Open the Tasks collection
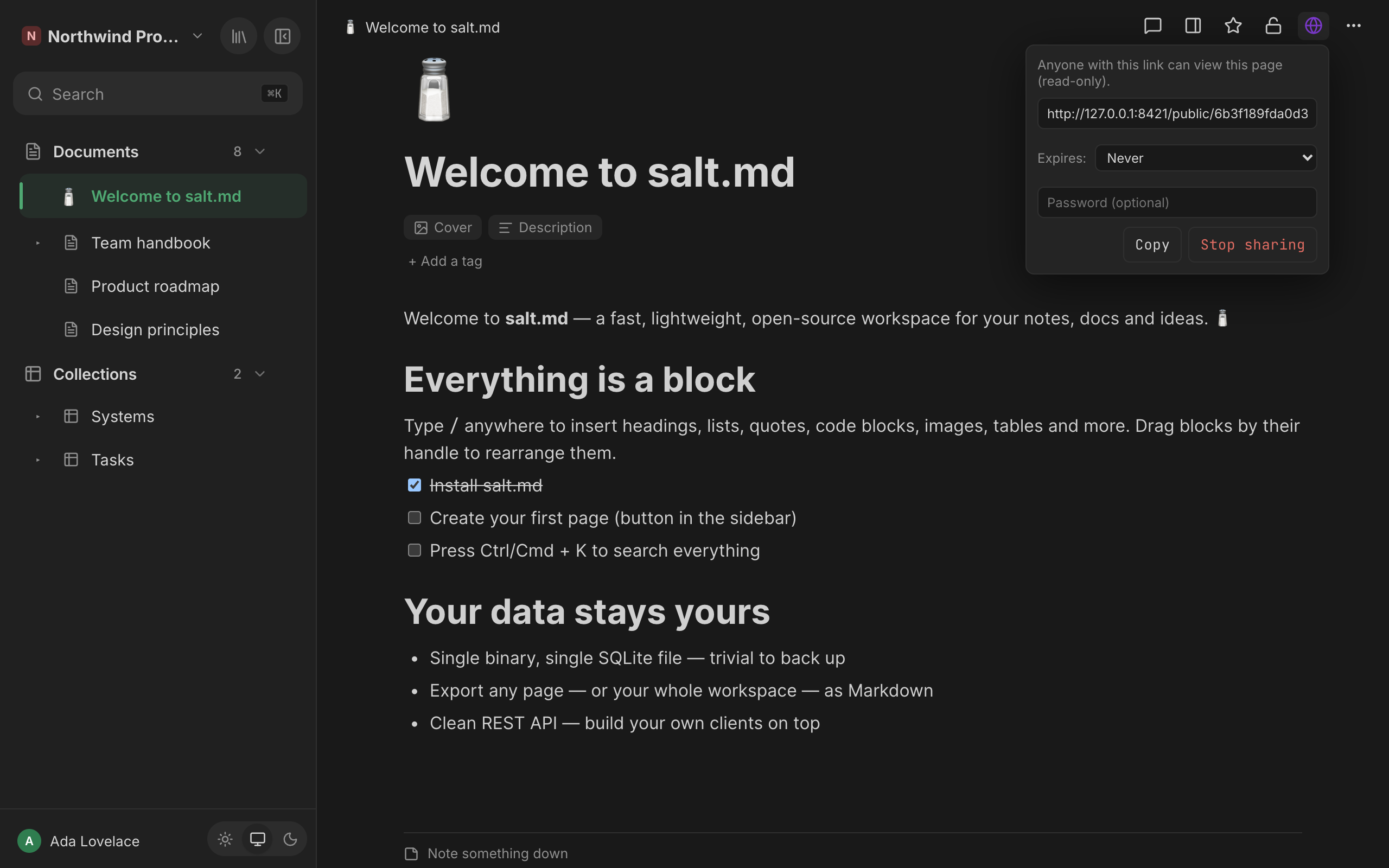 tap(112, 460)
